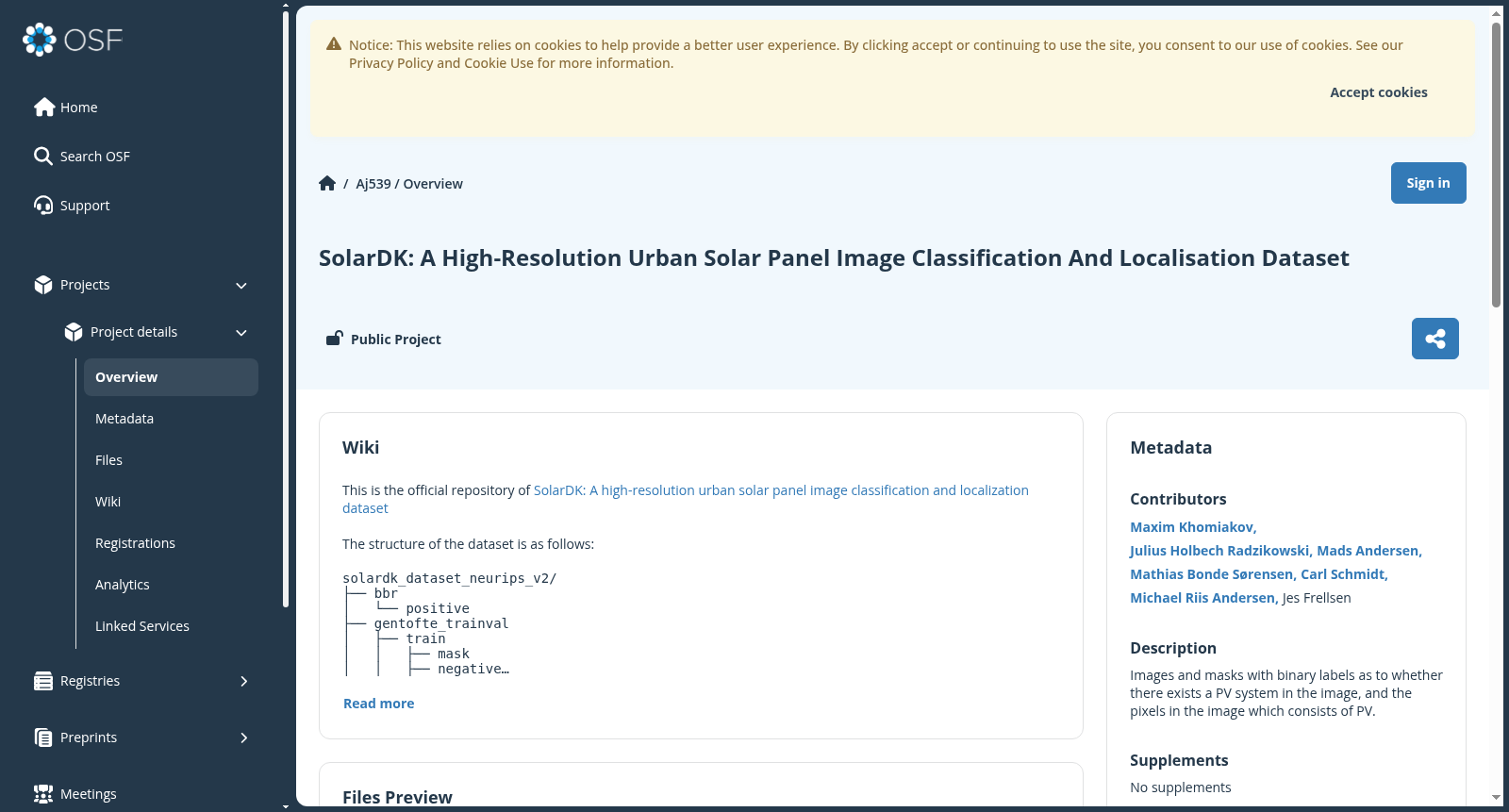Open contributor Mads Andersen's profile

pyautogui.click(x=1369, y=551)
